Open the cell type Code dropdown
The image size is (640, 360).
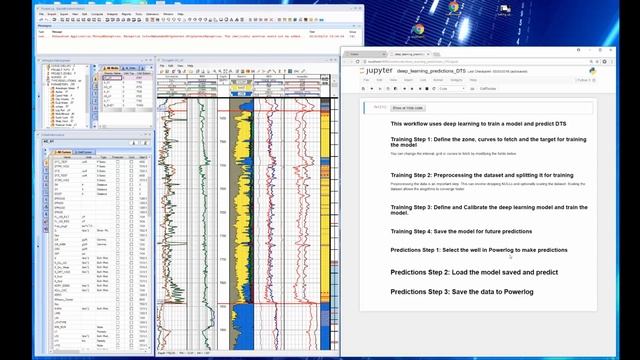[452, 89]
